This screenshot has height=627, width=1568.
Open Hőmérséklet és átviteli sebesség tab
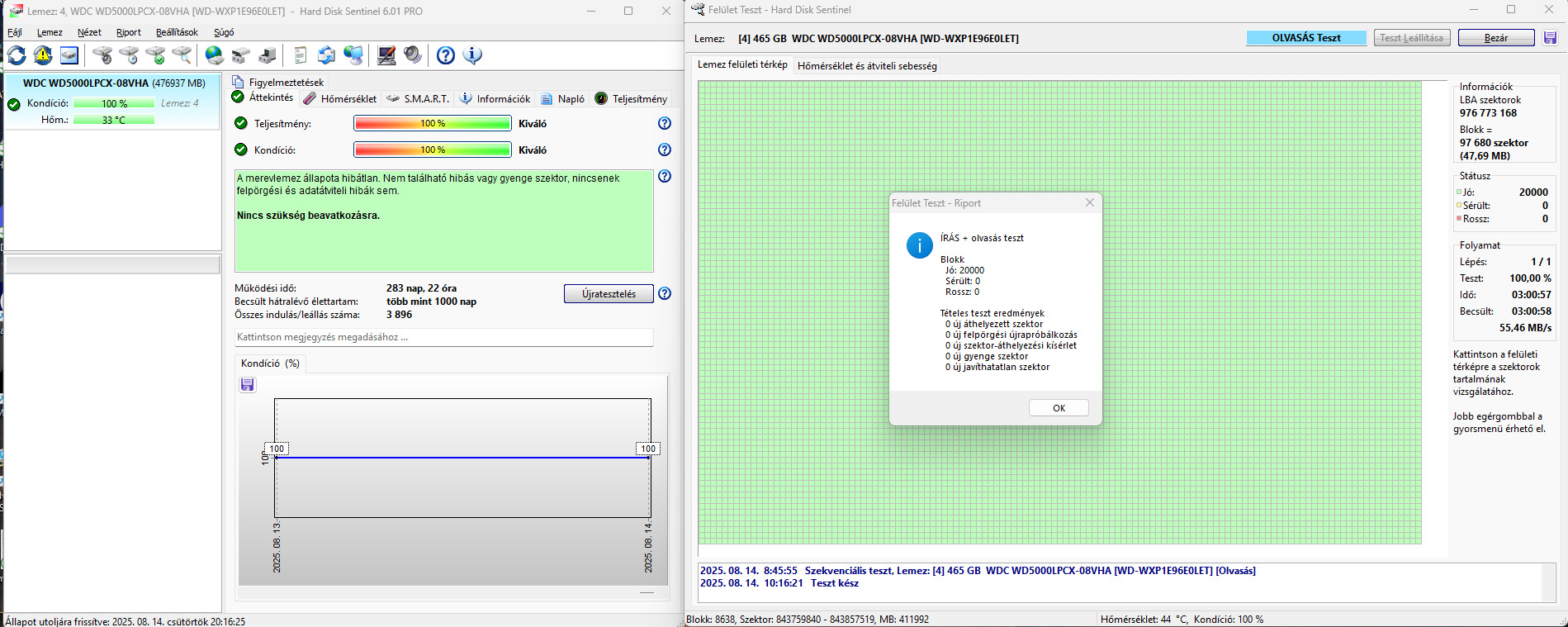pos(867,66)
